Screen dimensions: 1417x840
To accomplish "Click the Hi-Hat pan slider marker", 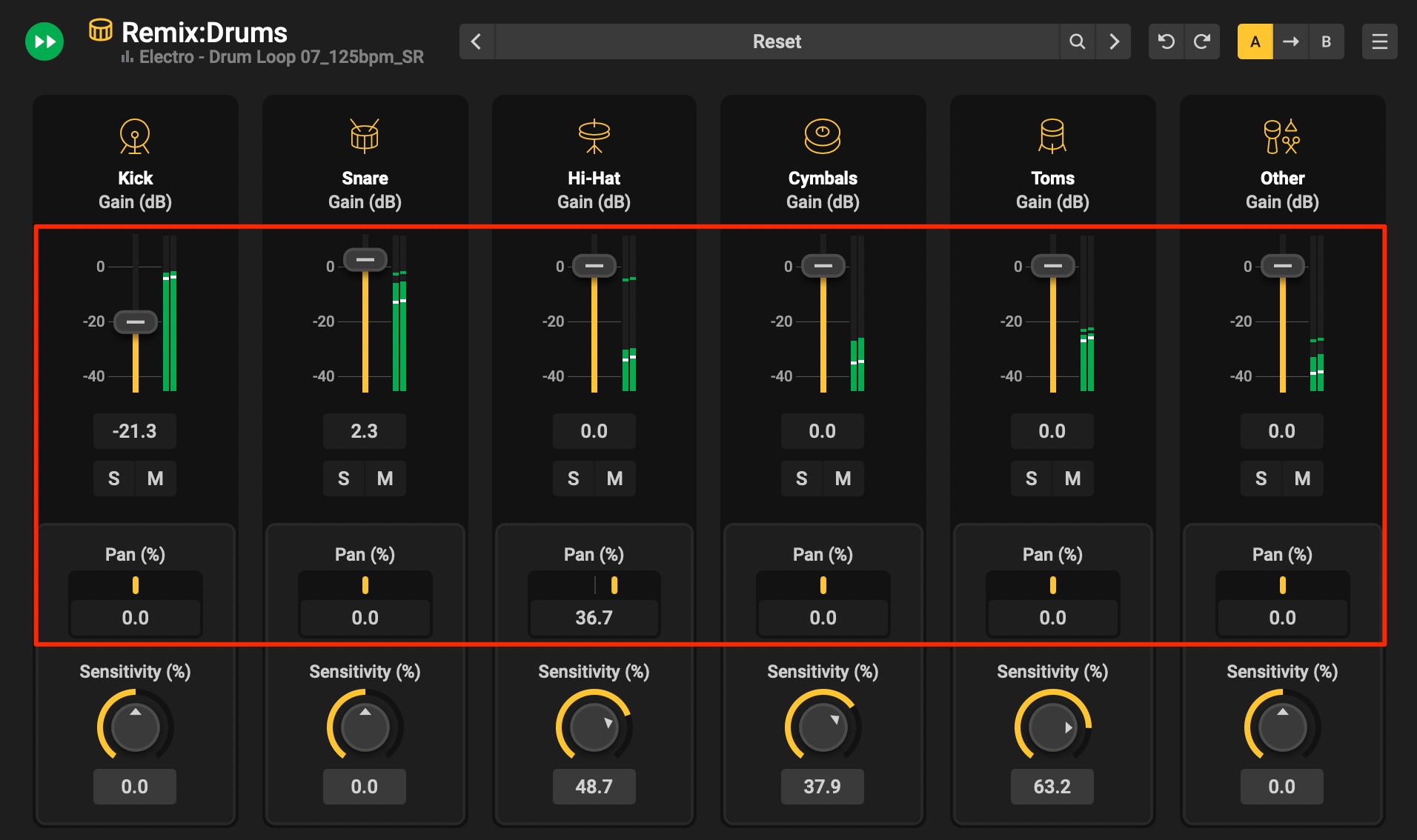I will tap(614, 586).
